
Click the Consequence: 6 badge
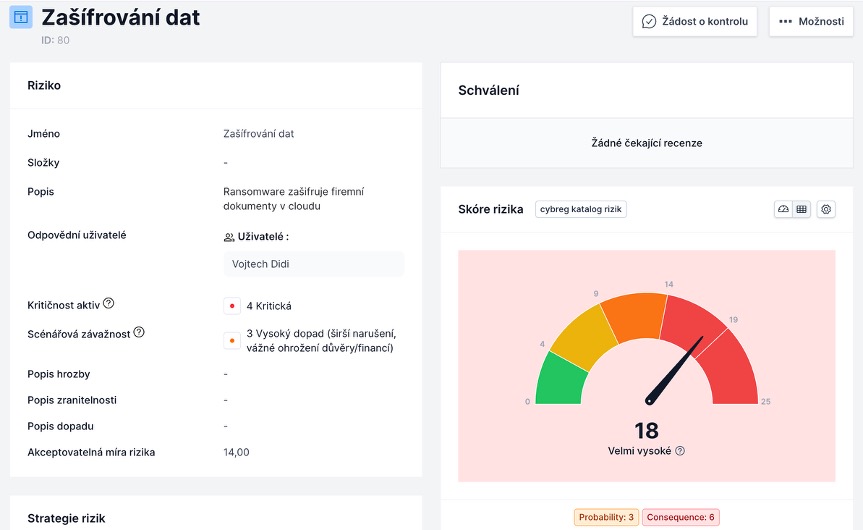coord(680,517)
